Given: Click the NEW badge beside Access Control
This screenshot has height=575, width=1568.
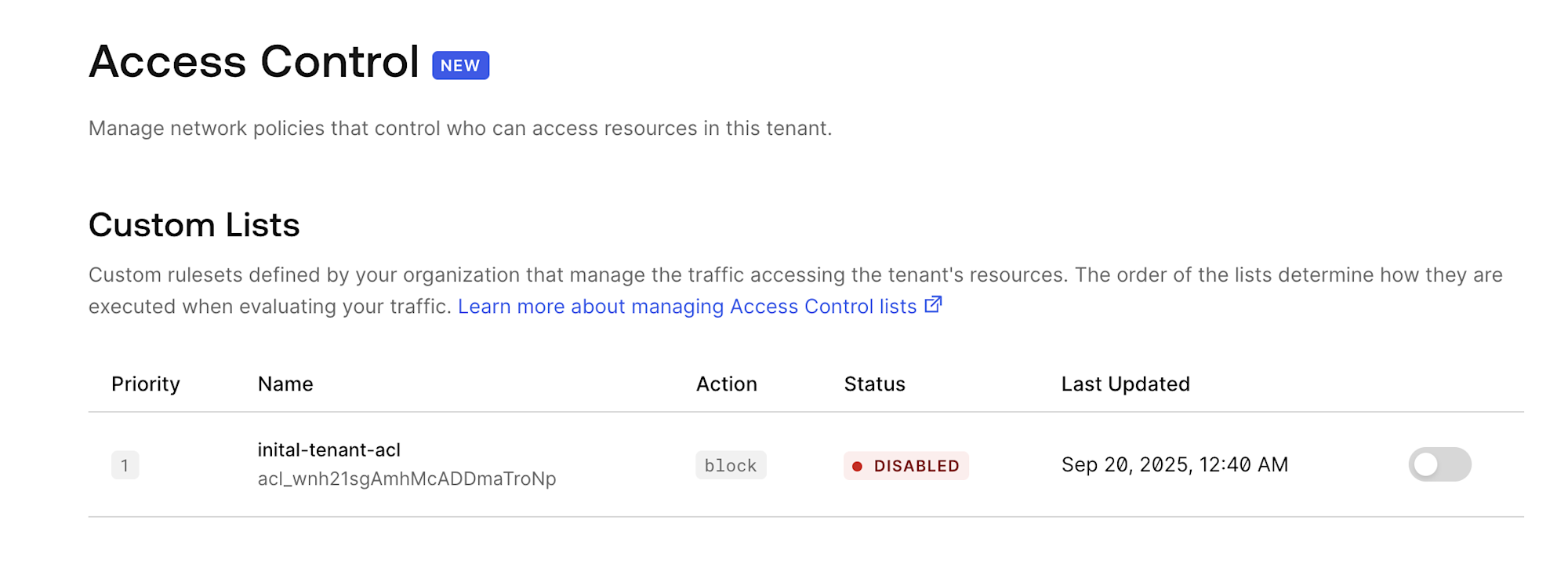Looking at the screenshot, I should point(460,65).
